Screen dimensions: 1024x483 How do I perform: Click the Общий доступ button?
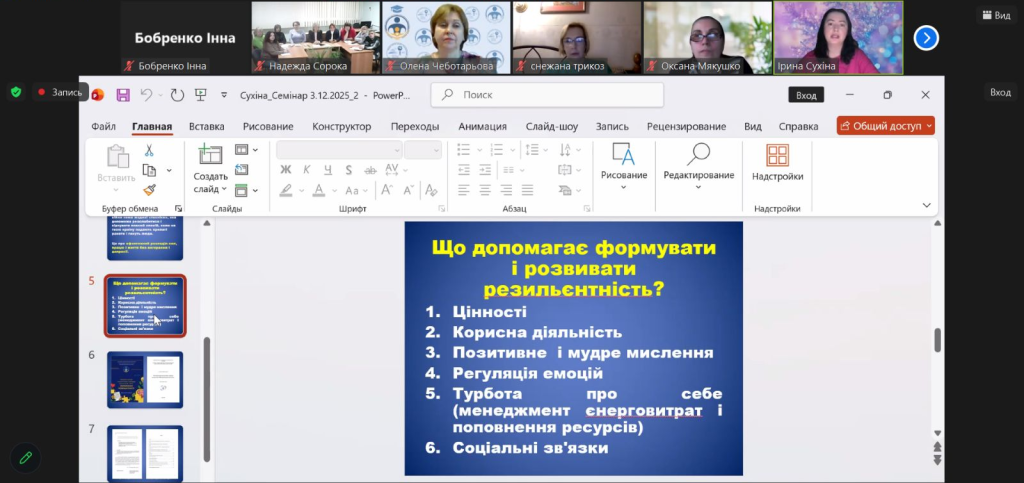[885, 126]
